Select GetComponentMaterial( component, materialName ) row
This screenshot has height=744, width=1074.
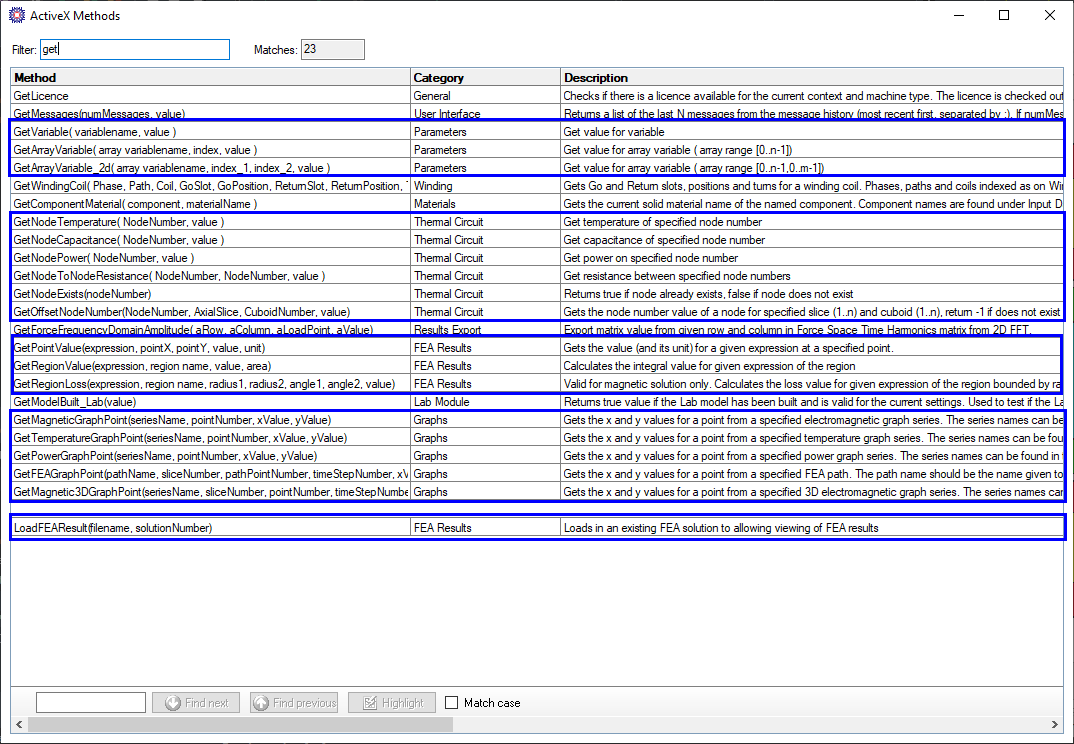pos(537,203)
